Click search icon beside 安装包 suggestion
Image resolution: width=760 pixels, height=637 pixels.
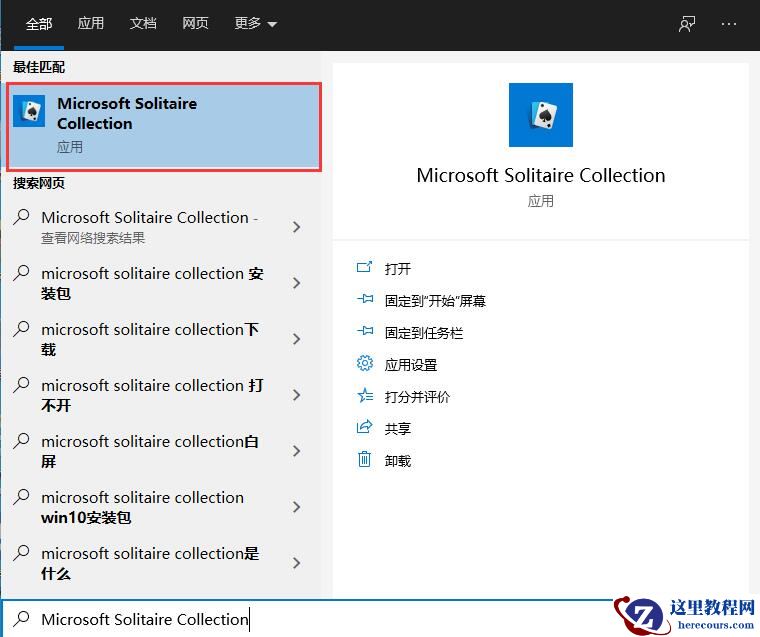(21, 273)
